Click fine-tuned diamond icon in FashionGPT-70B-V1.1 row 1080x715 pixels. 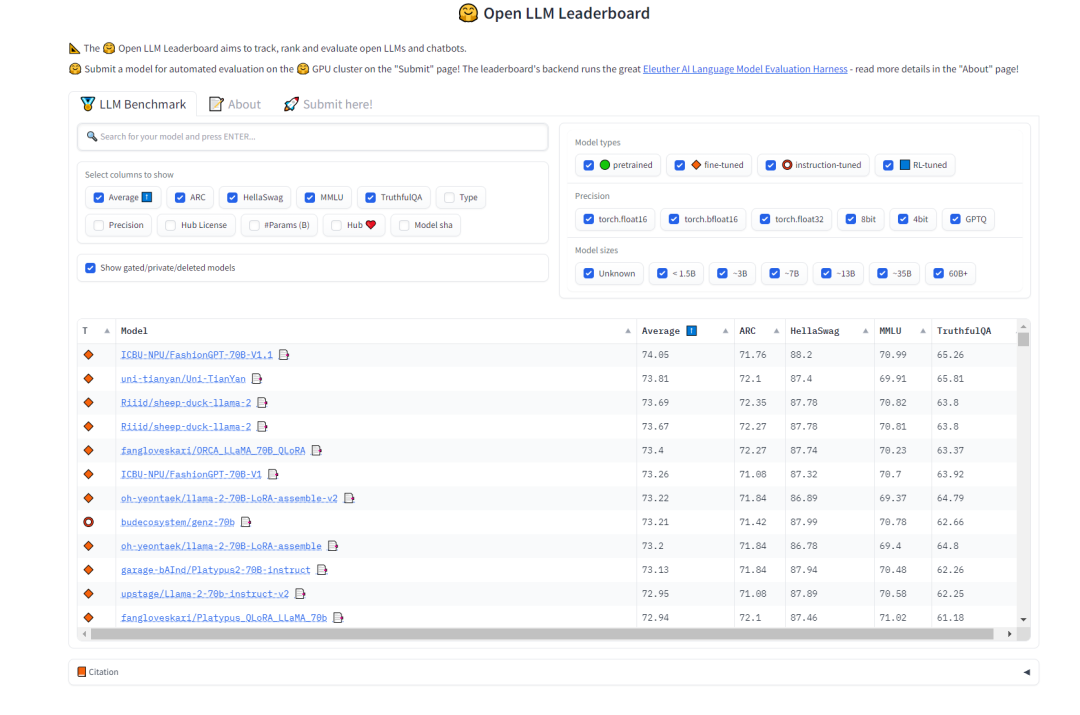(x=88, y=355)
